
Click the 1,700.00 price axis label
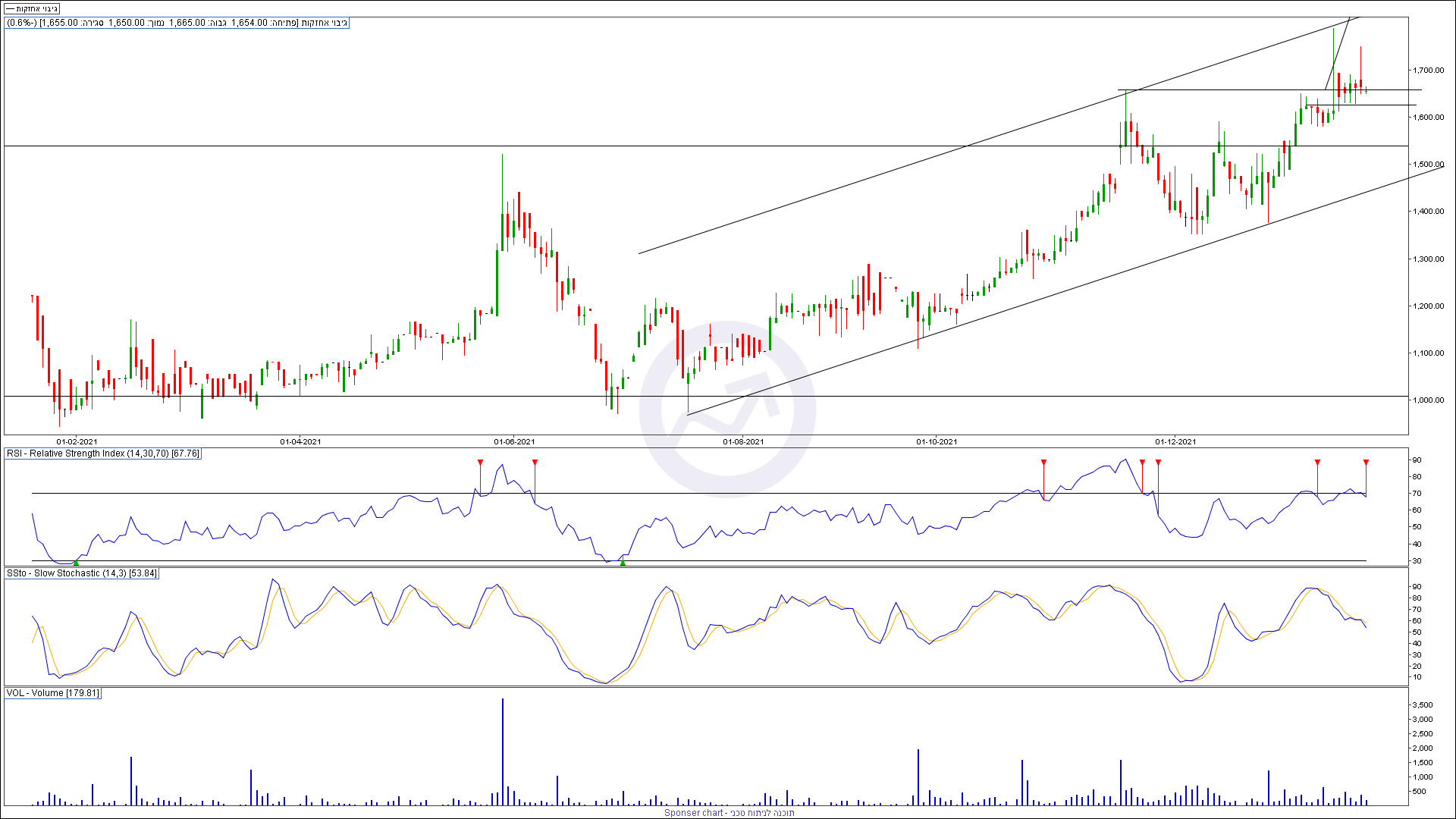point(1428,71)
